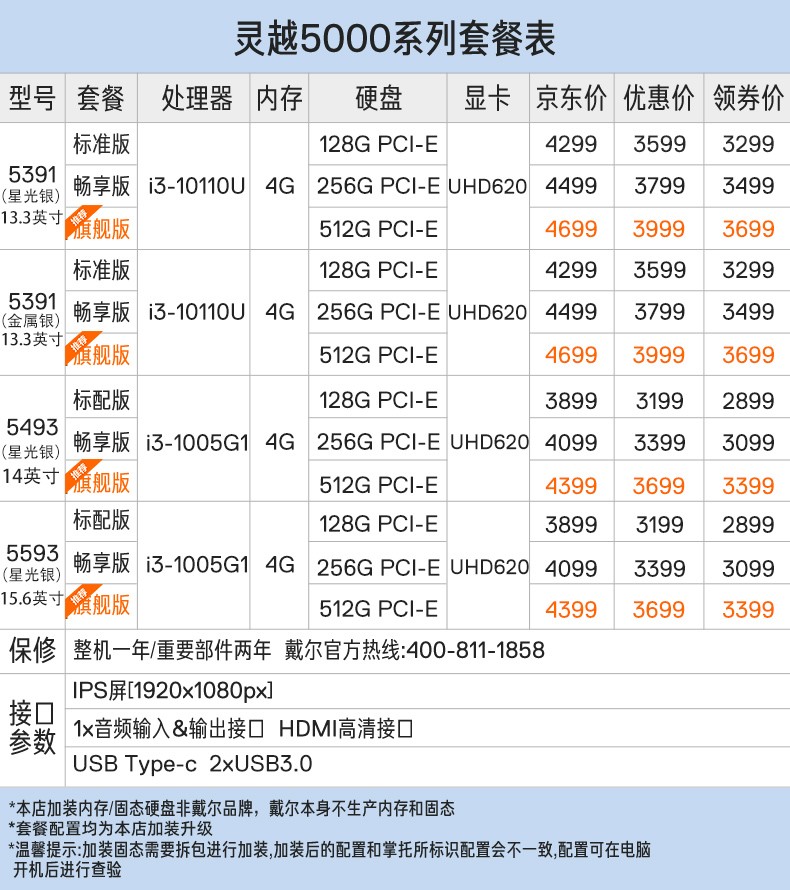Click 优惠价 3799 for 5391 星光银 畅享版
Image resolution: width=790 pixels, height=890 pixels.
tap(659, 186)
